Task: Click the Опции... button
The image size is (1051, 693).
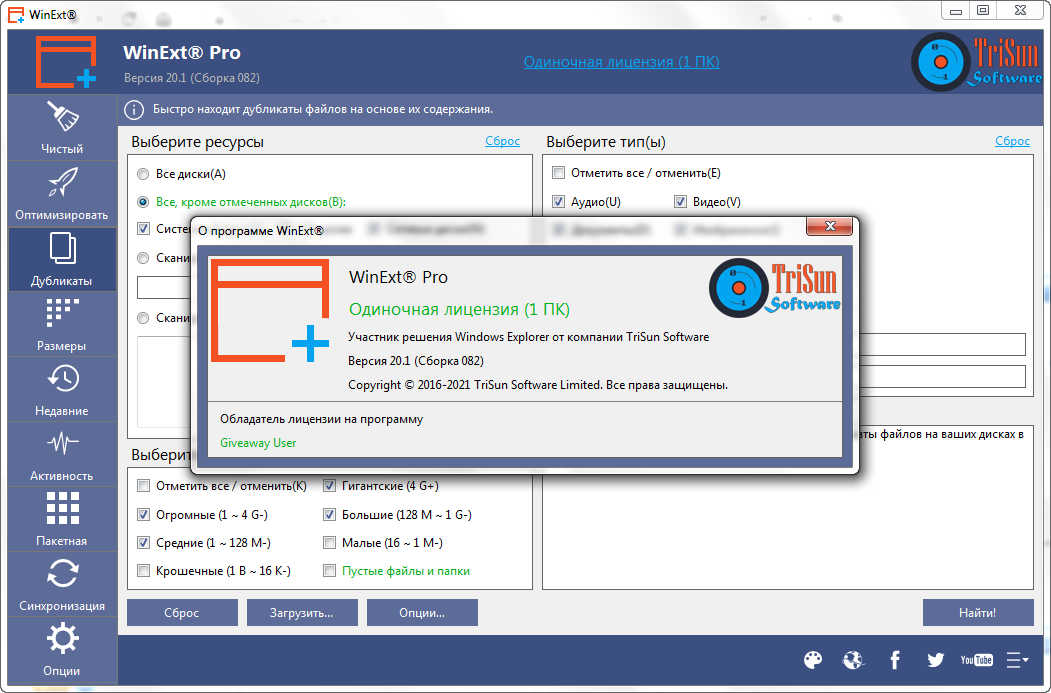Action: (x=422, y=613)
